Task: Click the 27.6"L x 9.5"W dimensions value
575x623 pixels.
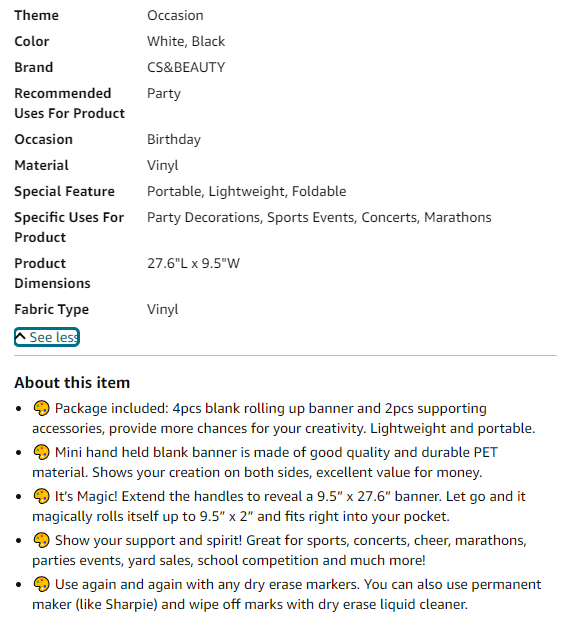Action: coord(194,263)
